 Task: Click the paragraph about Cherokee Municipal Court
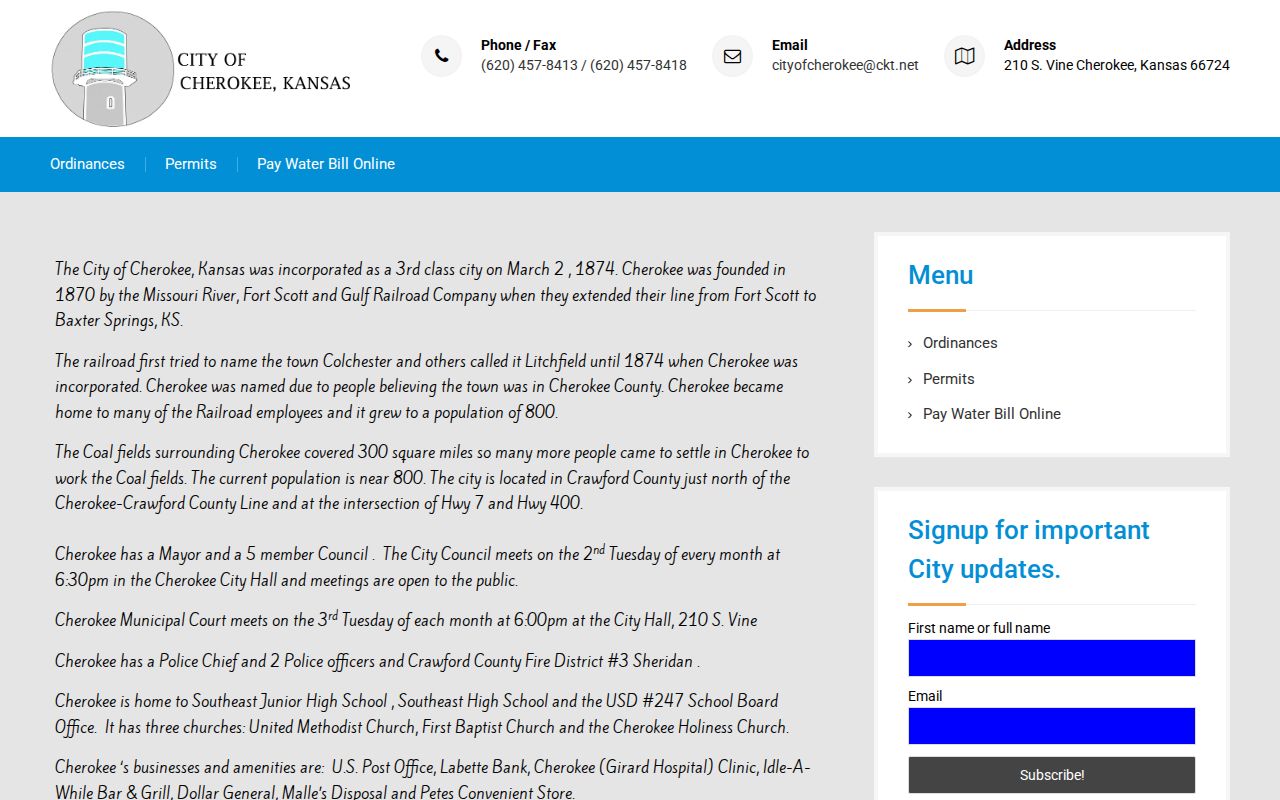406,620
